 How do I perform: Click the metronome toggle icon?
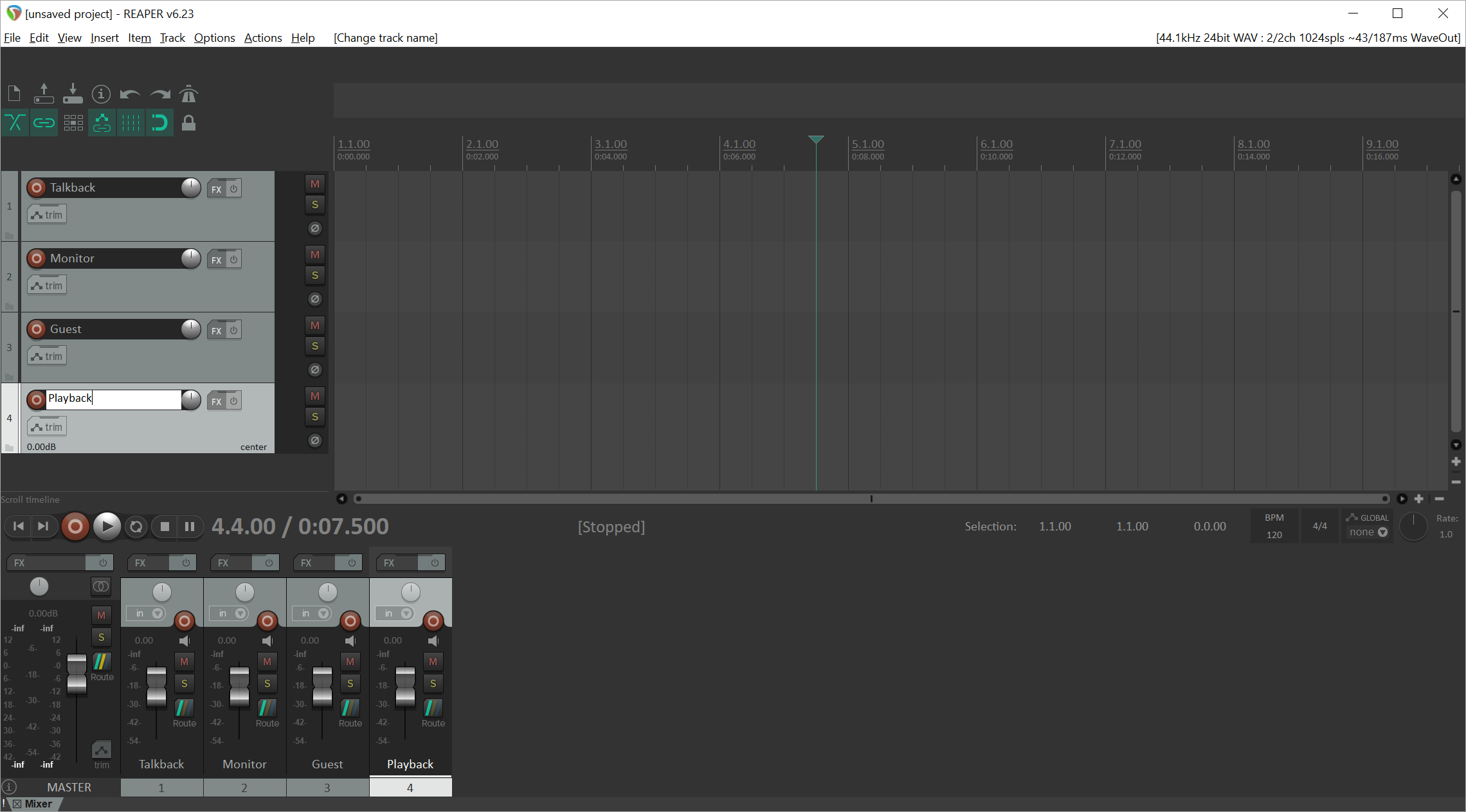(188, 95)
